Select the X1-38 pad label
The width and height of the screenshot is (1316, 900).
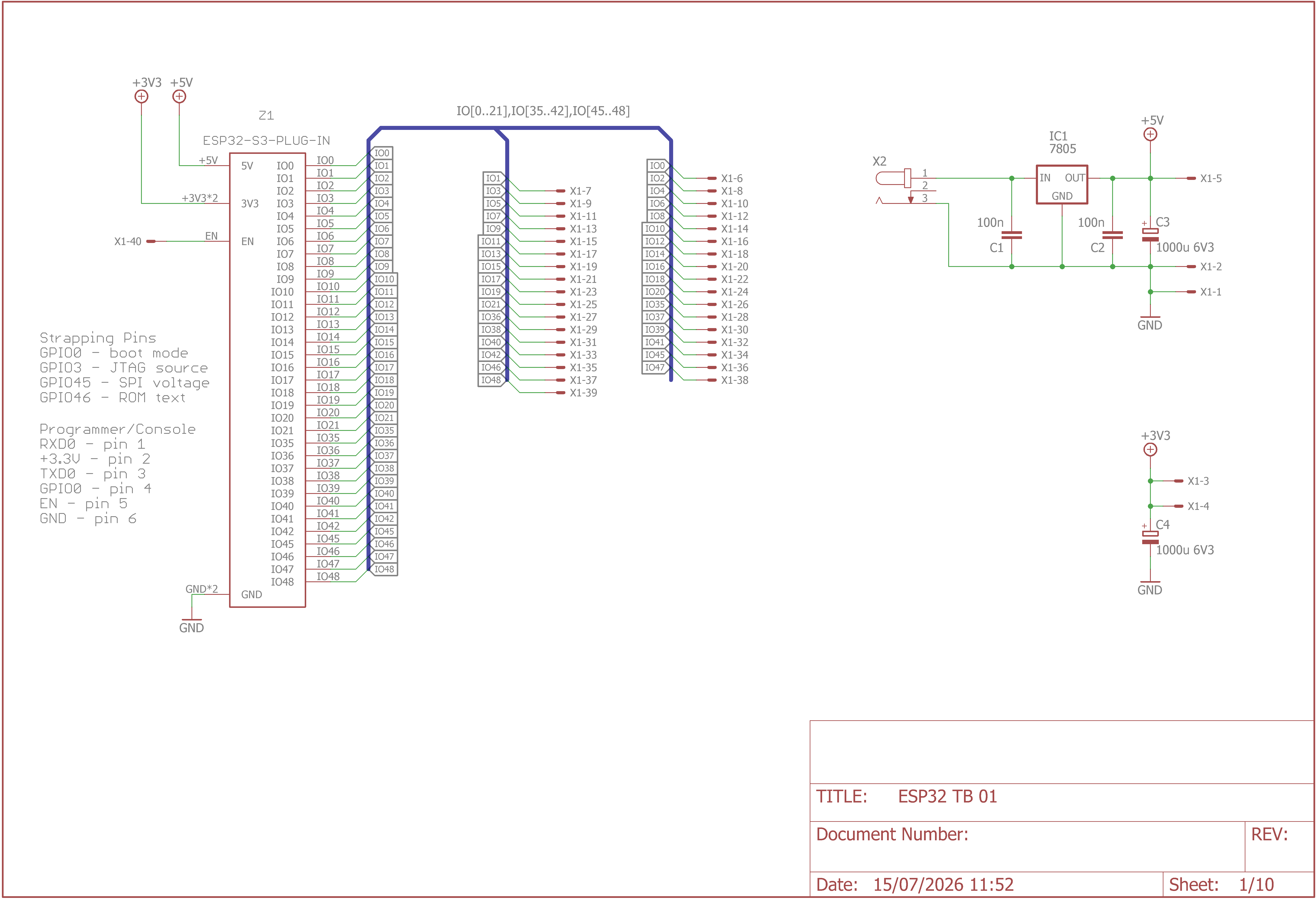734,380
